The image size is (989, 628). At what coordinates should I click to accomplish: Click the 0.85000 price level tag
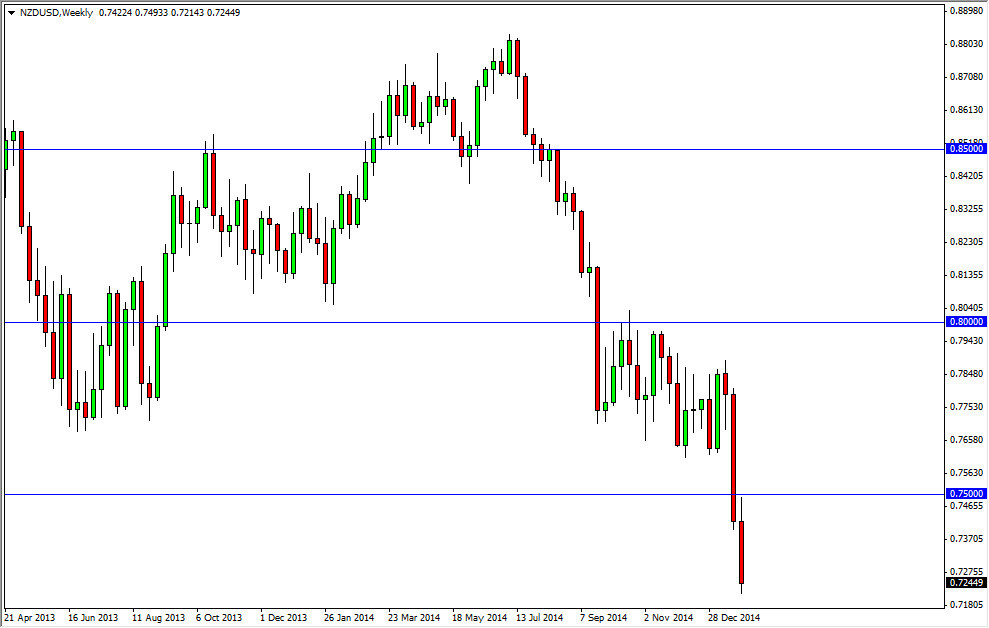tap(968, 147)
